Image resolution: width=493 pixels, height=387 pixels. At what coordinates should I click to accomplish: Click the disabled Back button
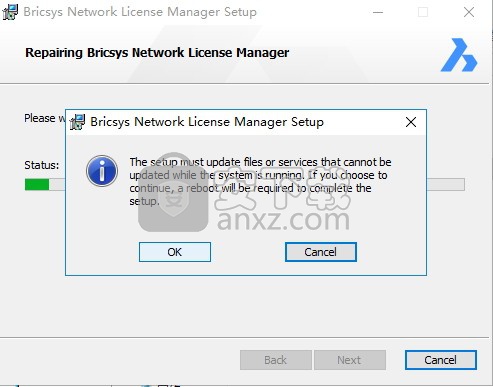tap(276, 360)
